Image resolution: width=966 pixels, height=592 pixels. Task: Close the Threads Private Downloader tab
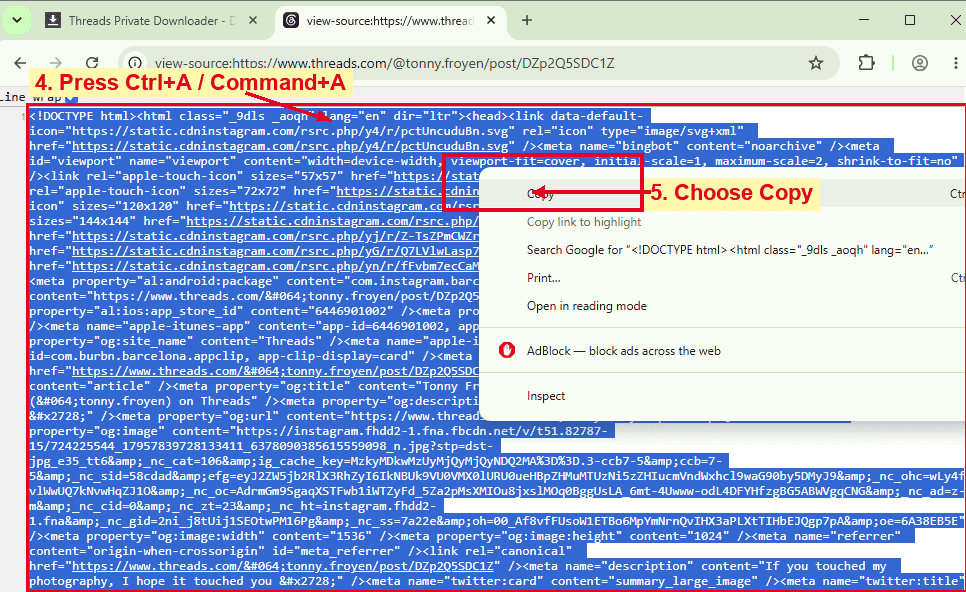pyautogui.click(x=253, y=20)
